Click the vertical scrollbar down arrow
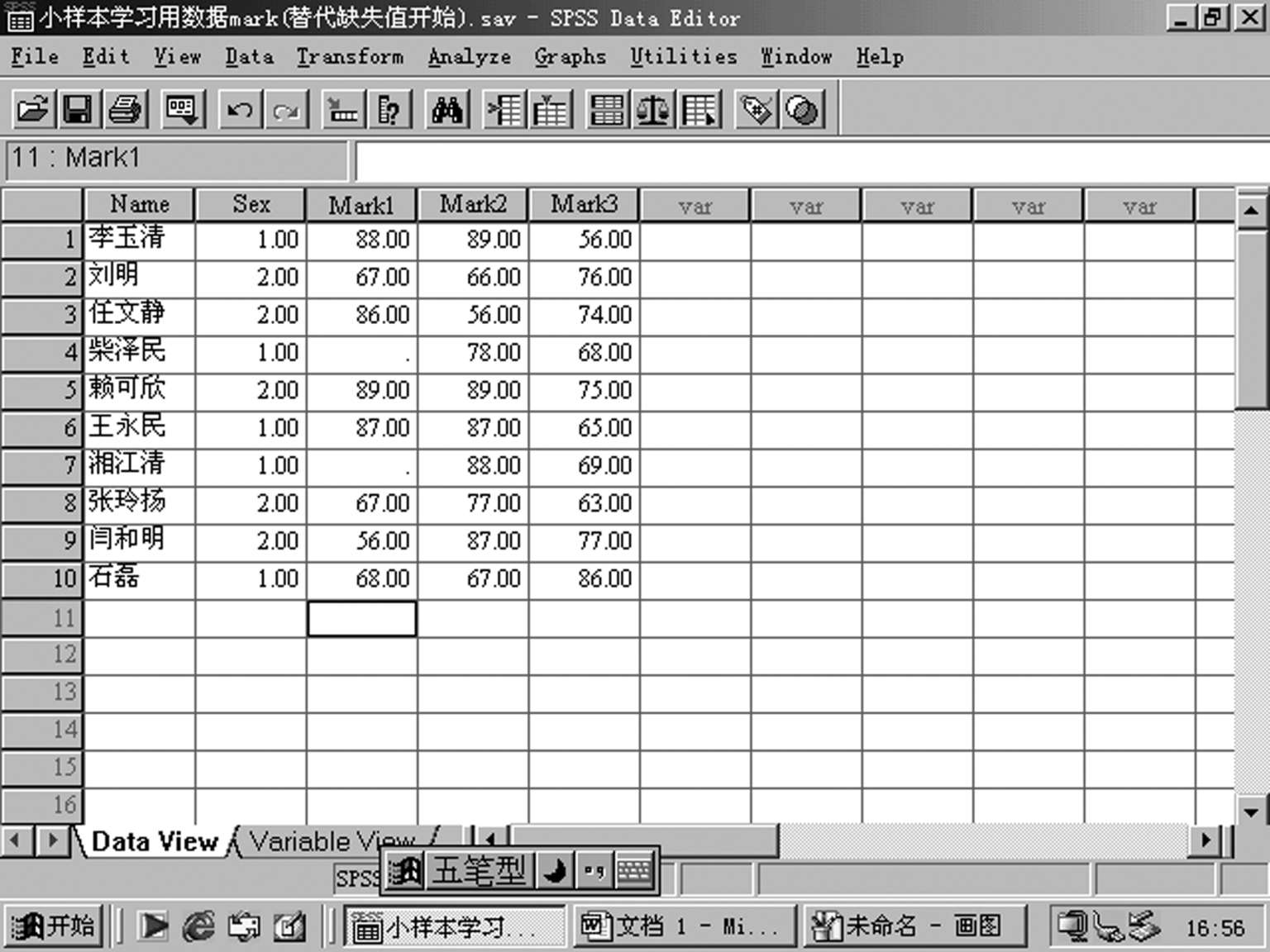The image size is (1270, 952). (x=1251, y=811)
